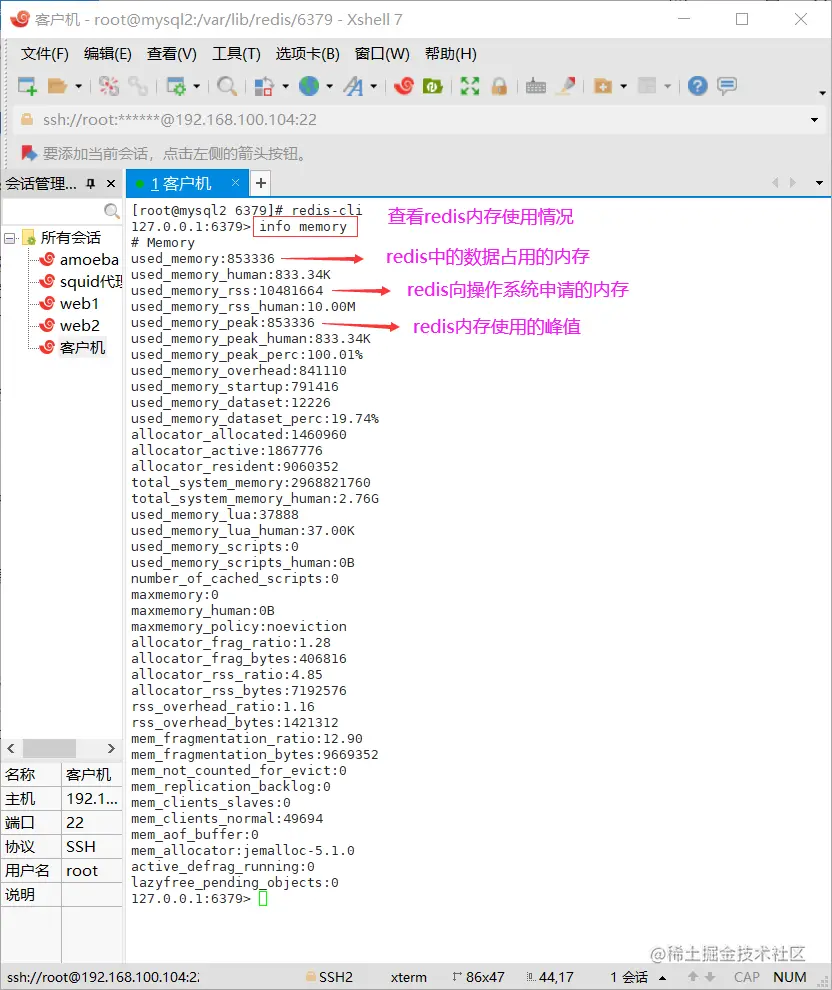
Task: Click session tree right scroll arrow
Action: [x=111, y=748]
